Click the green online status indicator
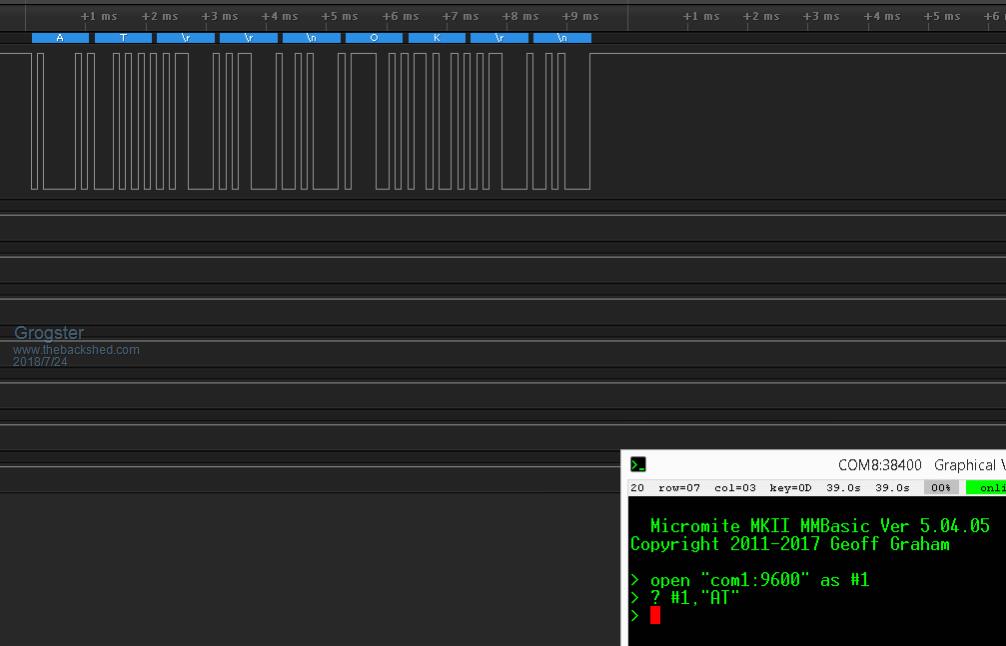1006x646 pixels. point(986,488)
